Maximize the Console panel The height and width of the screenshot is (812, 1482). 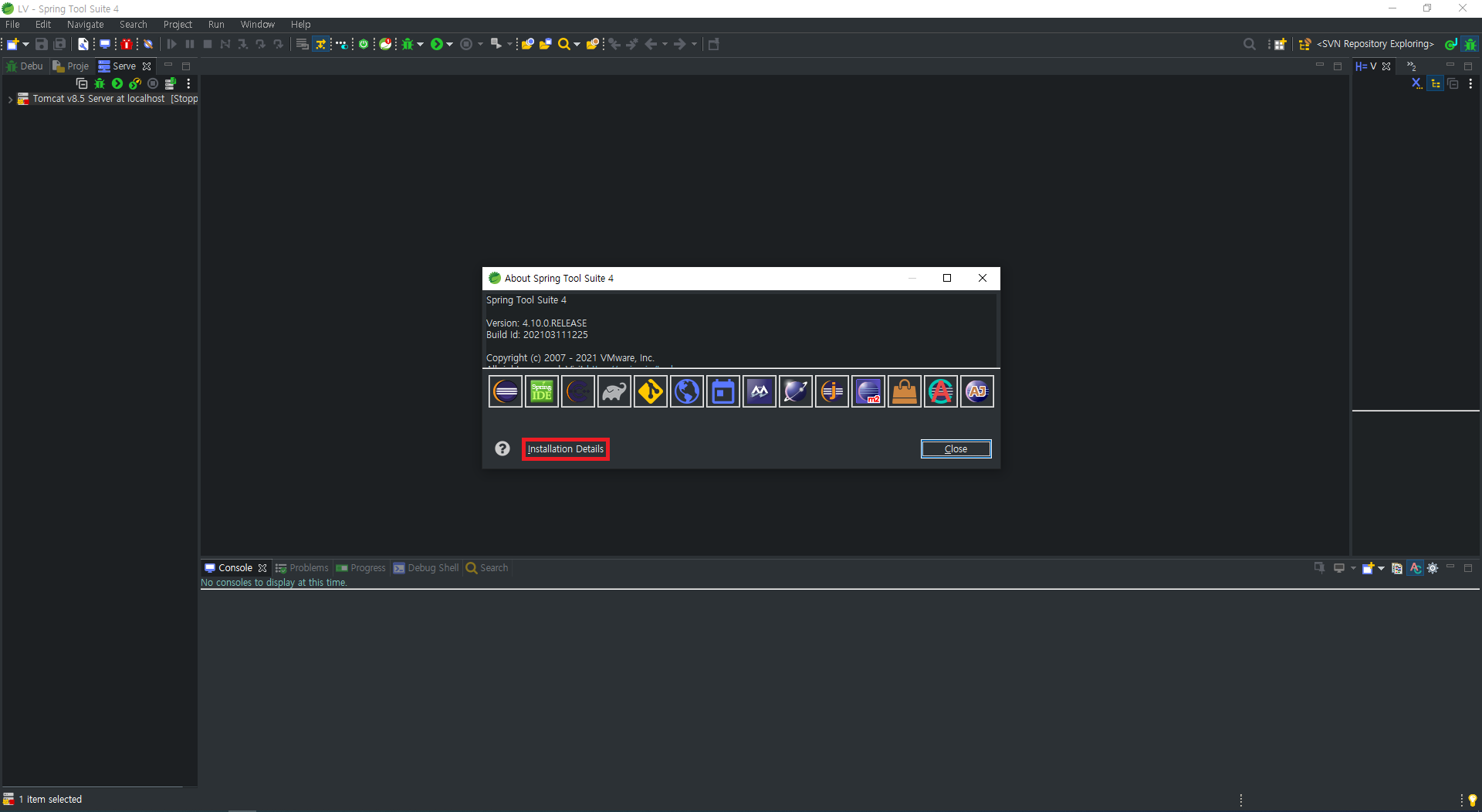click(x=1468, y=568)
